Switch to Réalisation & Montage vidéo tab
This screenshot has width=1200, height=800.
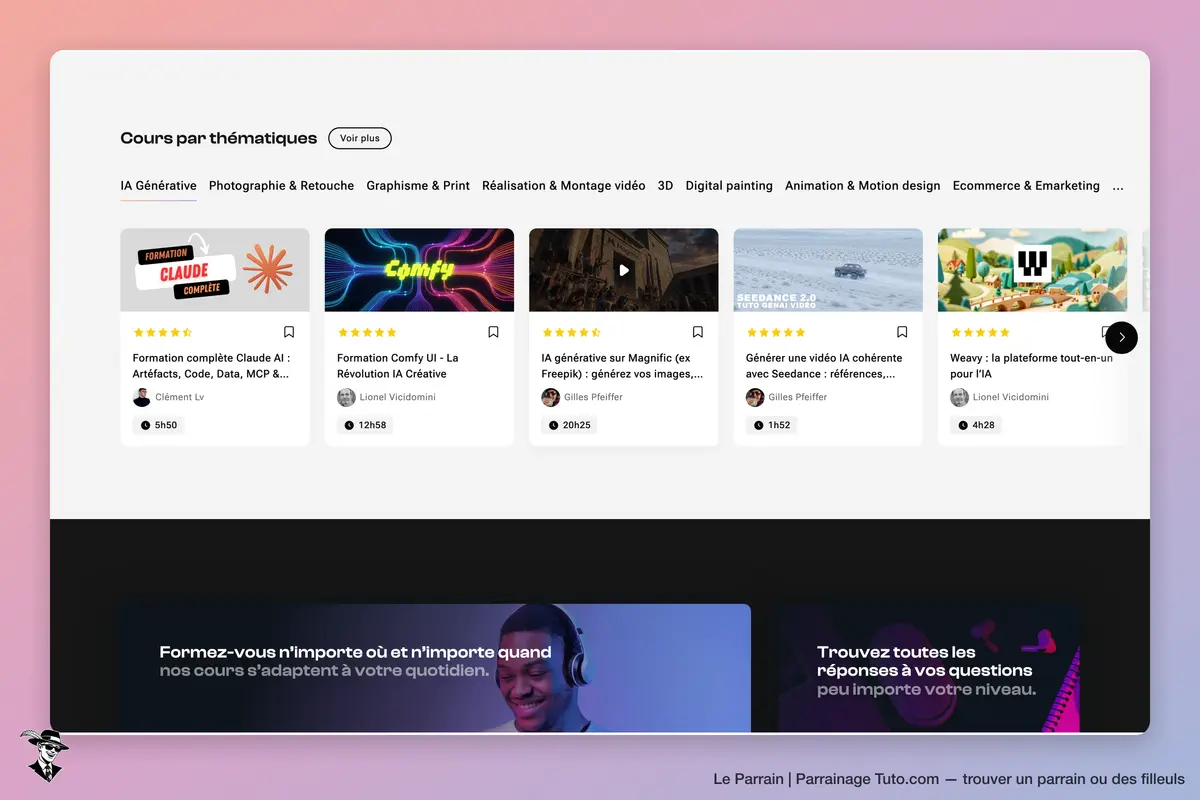coord(564,186)
